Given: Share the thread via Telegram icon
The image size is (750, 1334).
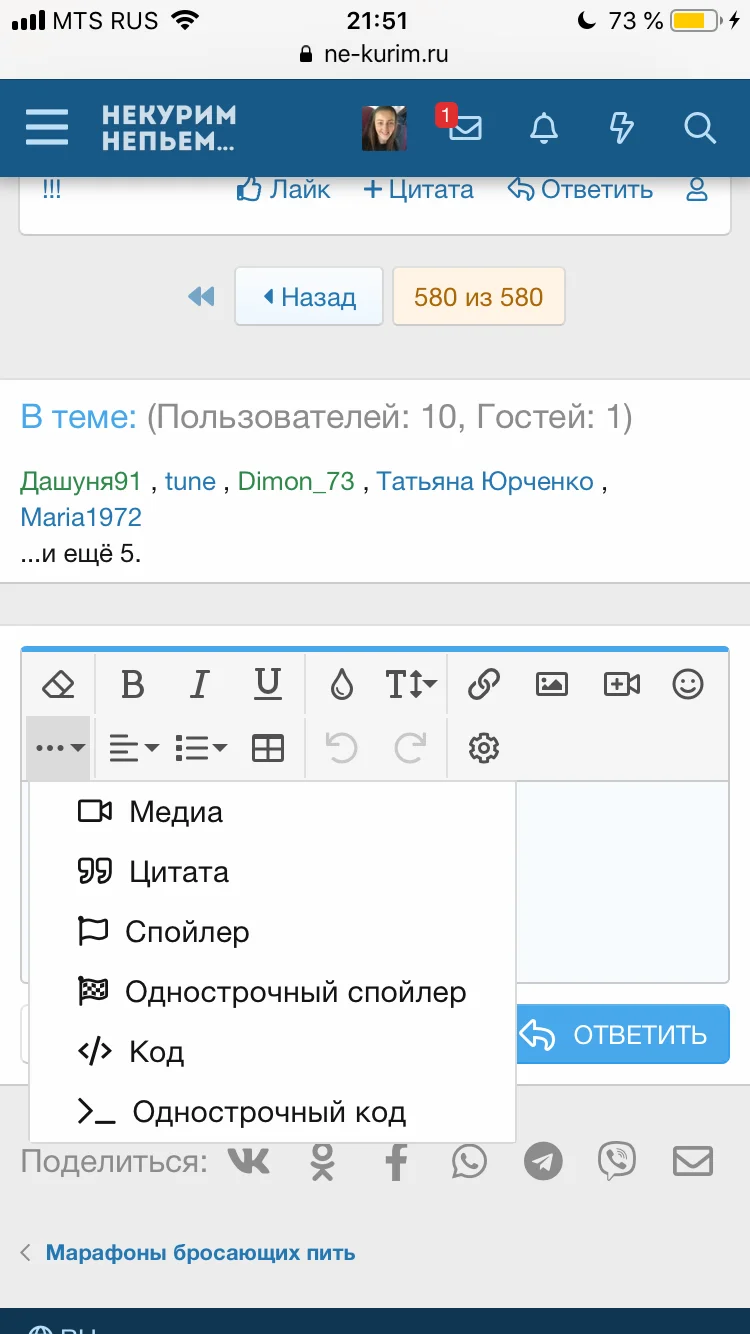Looking at the screenshot, I should (544, 1162).
